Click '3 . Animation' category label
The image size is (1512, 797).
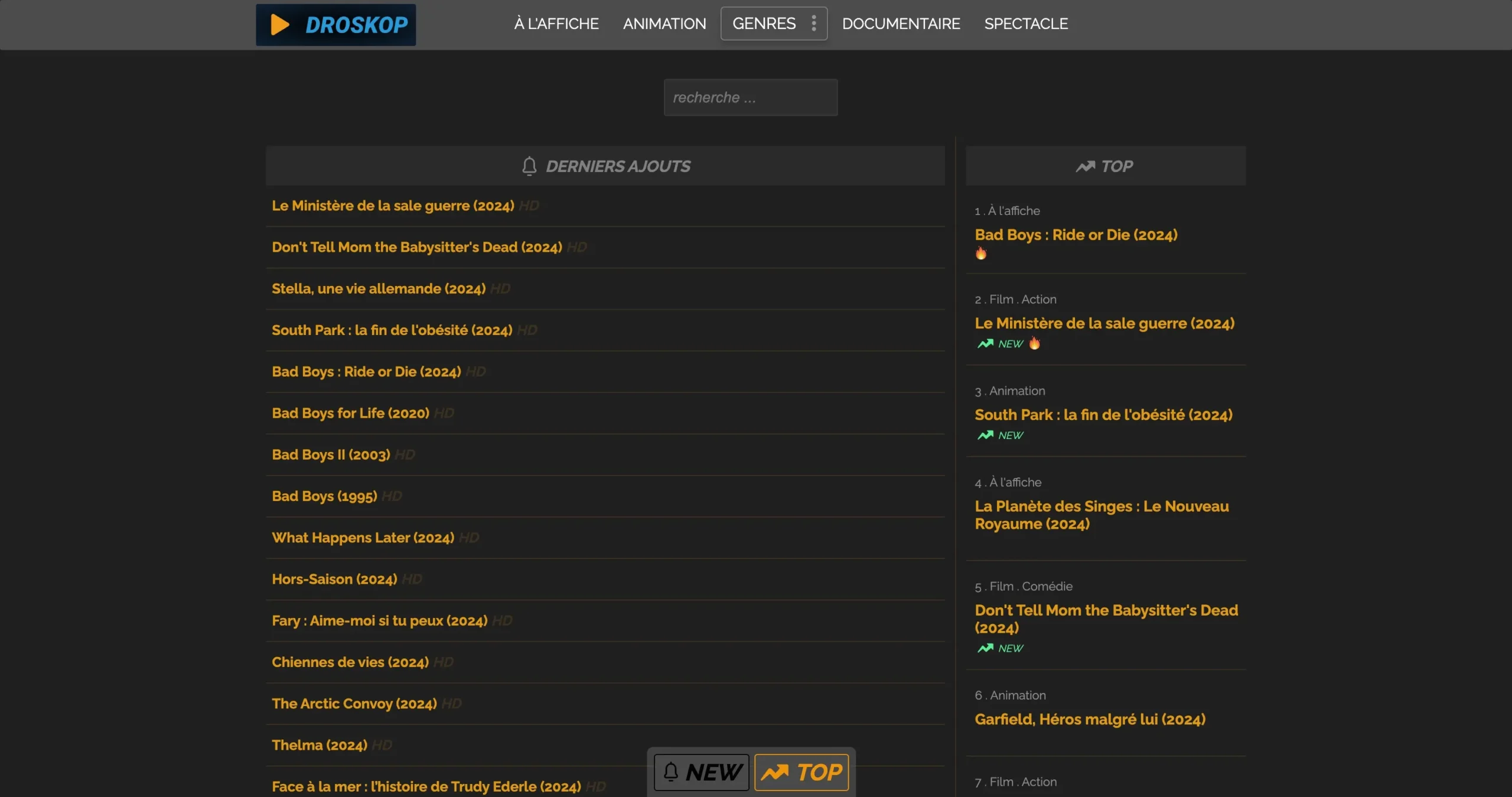pos(1010,391)
